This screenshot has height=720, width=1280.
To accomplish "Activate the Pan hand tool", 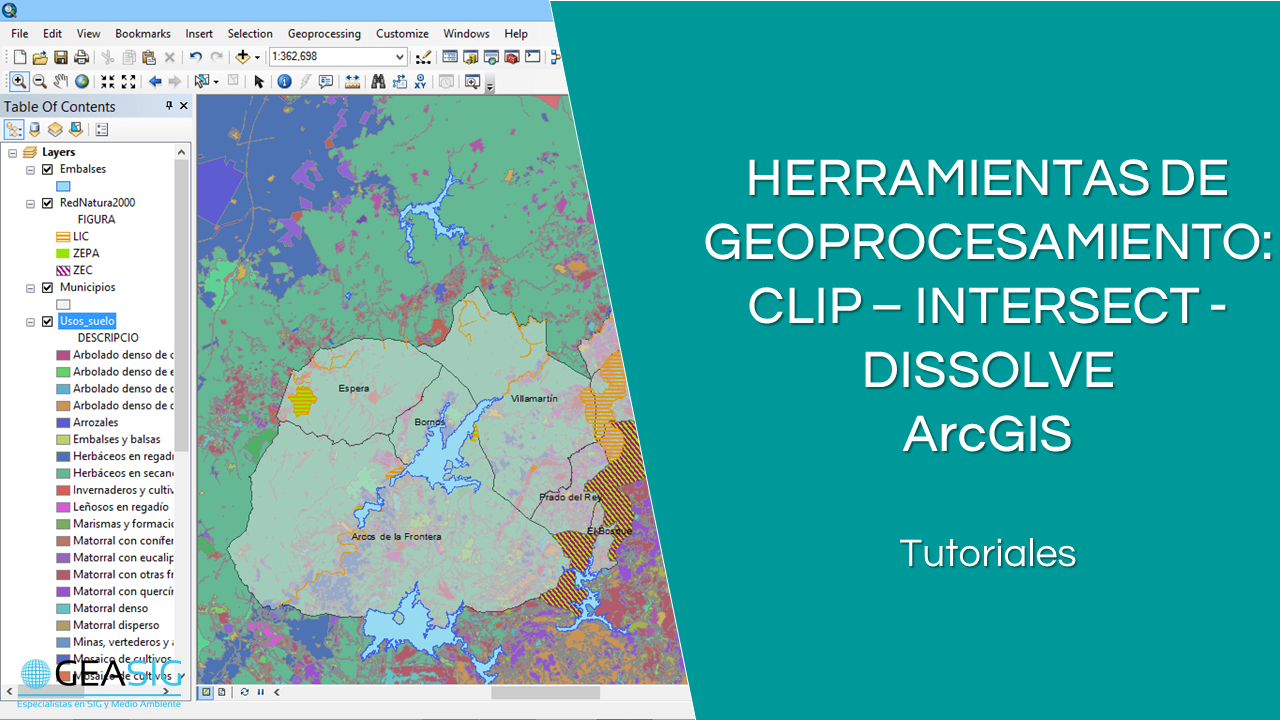I will (x=61, y=82).
